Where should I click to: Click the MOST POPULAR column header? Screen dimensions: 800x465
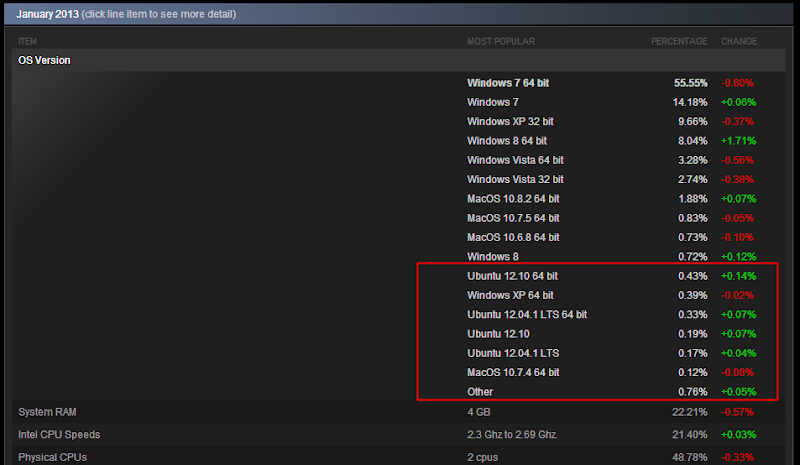(501, 41)
